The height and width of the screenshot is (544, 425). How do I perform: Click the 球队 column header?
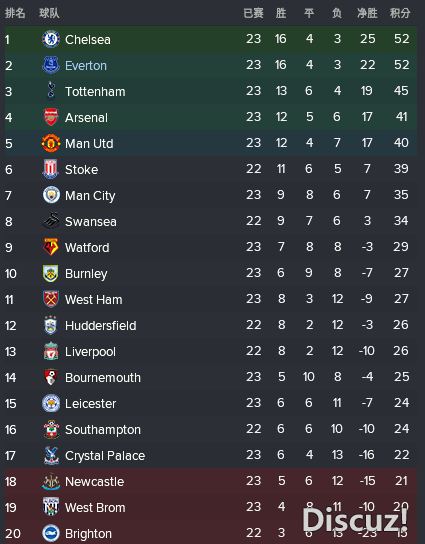point(49,13)
